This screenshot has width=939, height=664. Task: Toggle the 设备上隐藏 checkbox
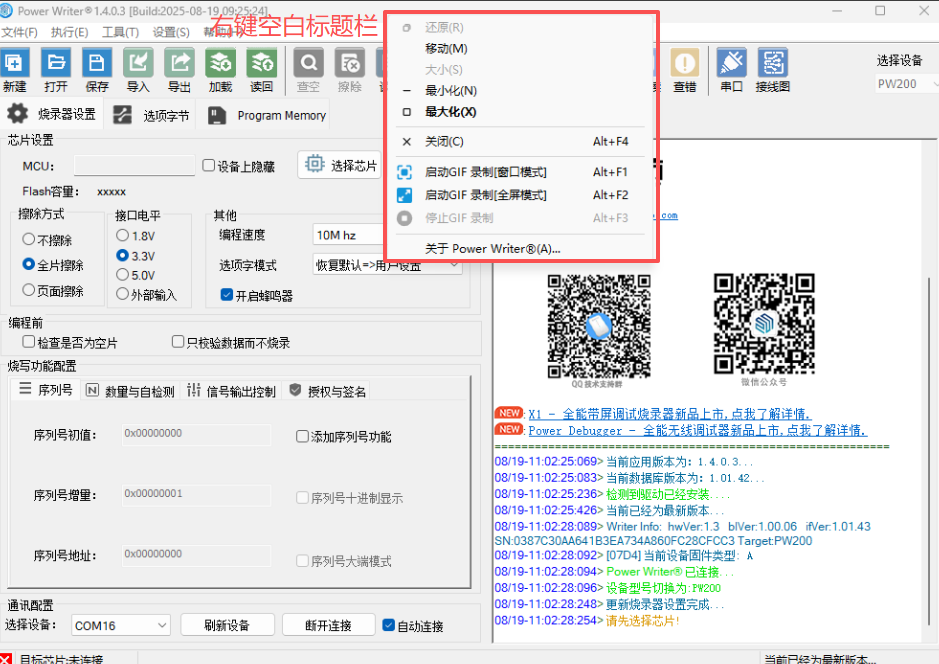208,165
